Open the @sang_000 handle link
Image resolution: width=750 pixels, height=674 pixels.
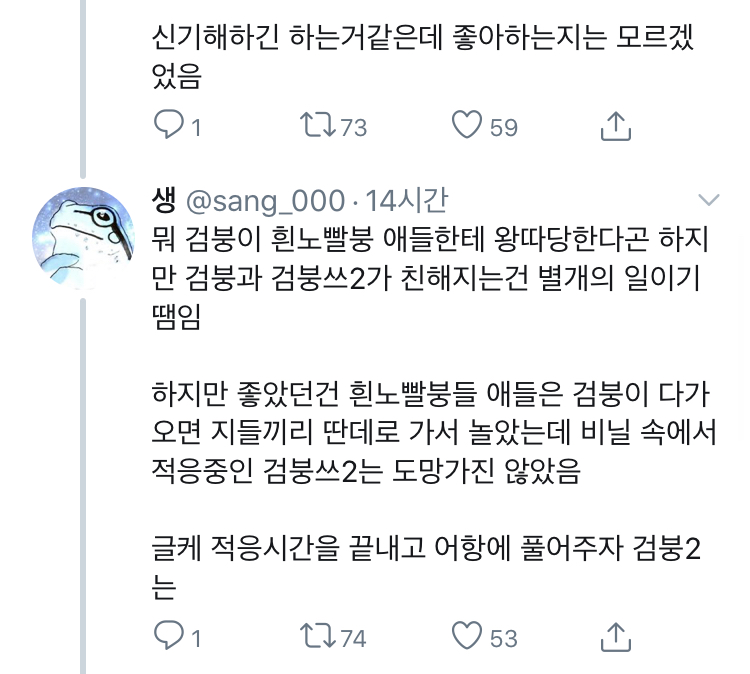tap(266, 201)
